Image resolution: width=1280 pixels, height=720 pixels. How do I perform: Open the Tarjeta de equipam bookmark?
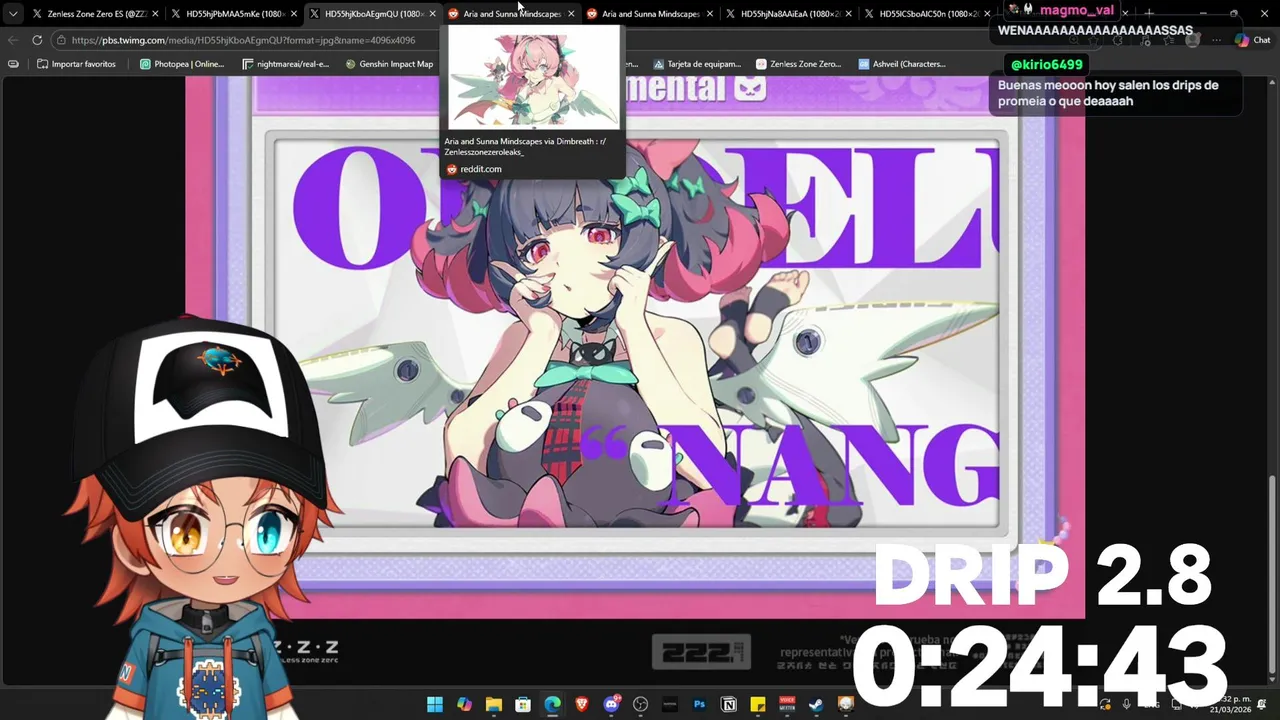point(696,64)
